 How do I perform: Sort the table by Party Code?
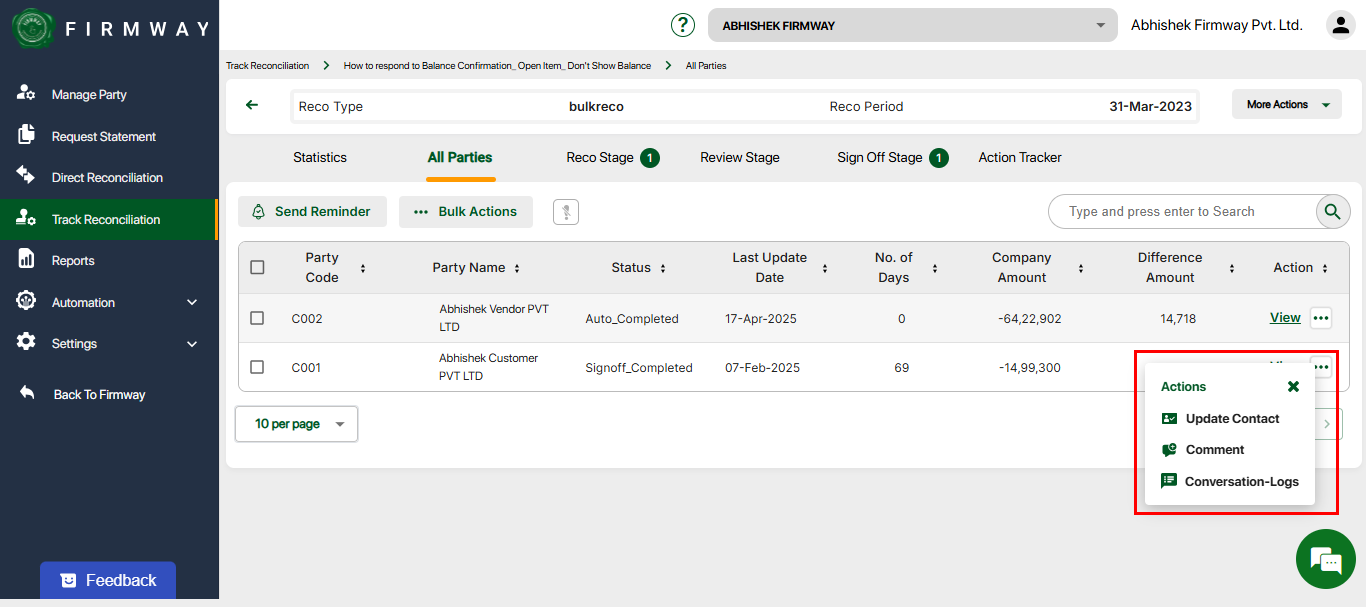click(363, 268)
